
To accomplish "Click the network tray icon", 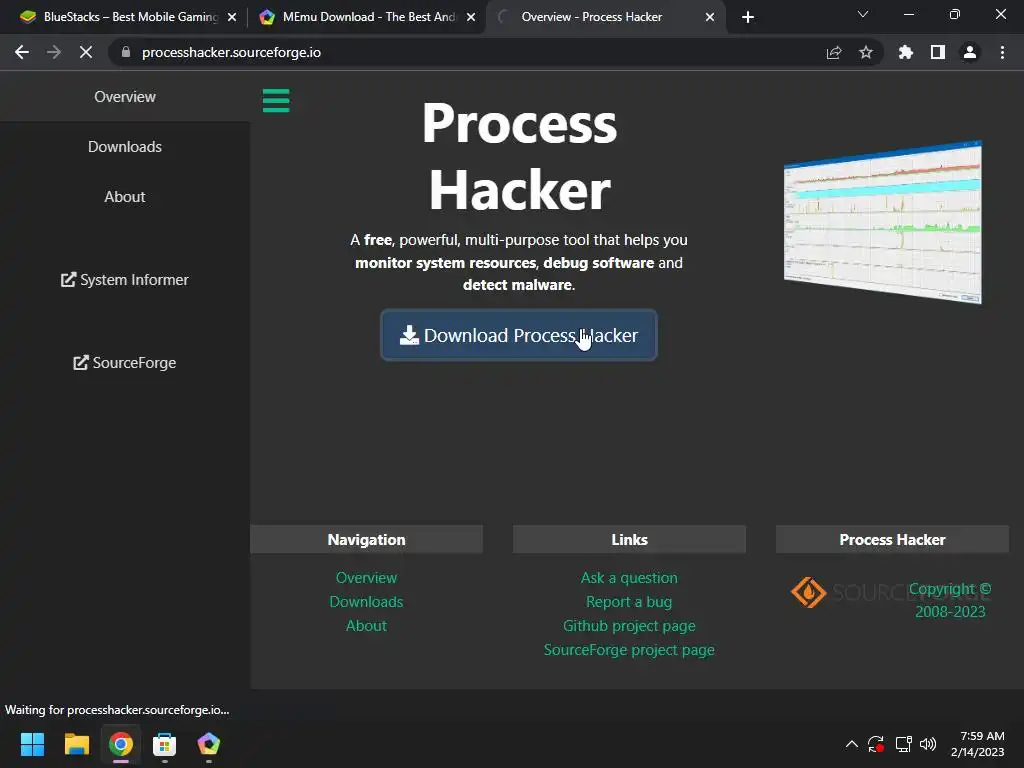I will [903, 744].
